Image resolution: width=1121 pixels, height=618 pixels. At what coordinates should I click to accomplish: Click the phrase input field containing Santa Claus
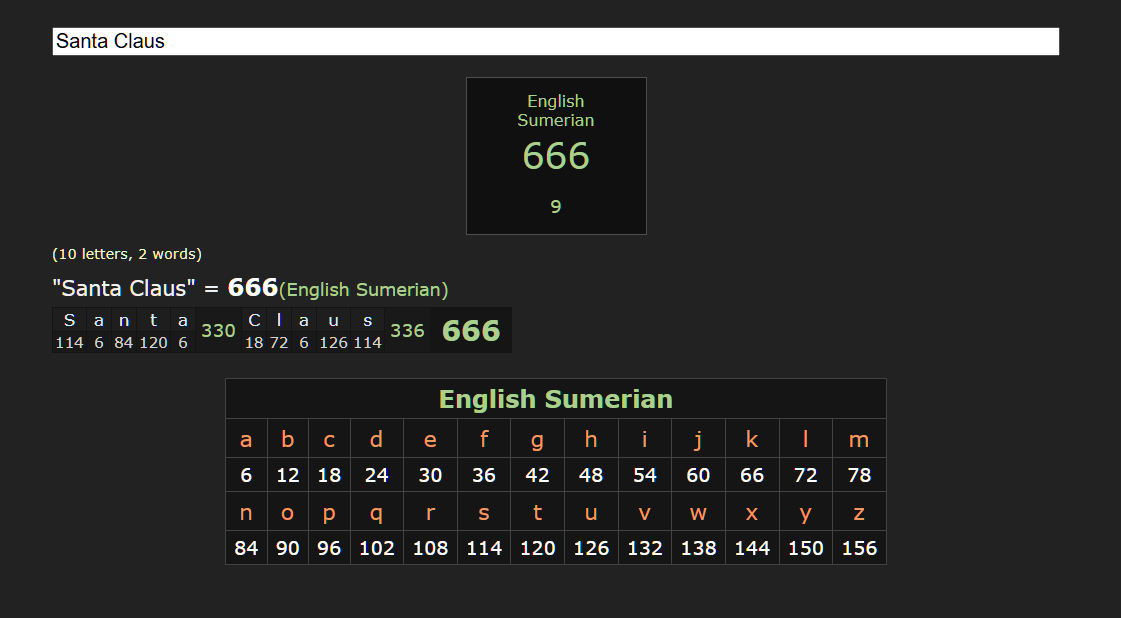555,41
